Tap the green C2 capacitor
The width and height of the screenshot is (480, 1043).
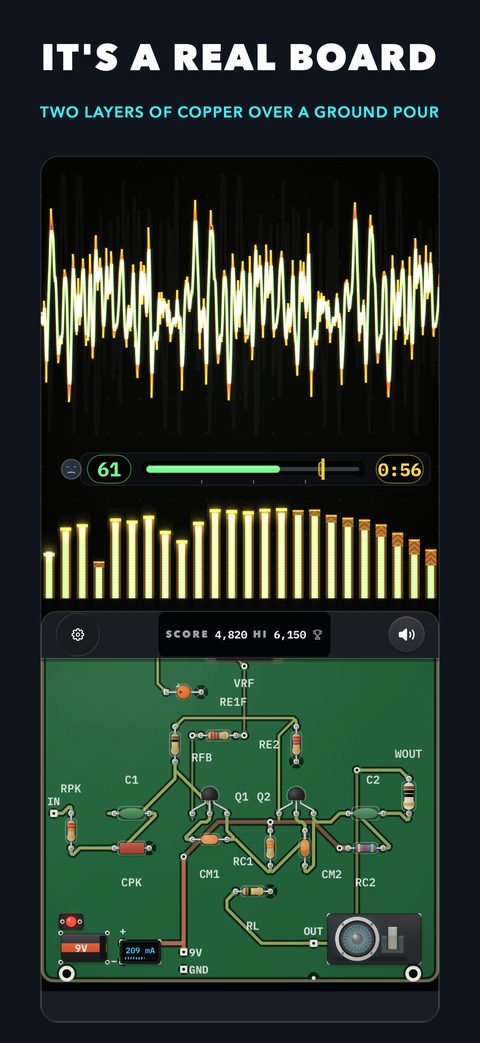[x=365, y=813]
